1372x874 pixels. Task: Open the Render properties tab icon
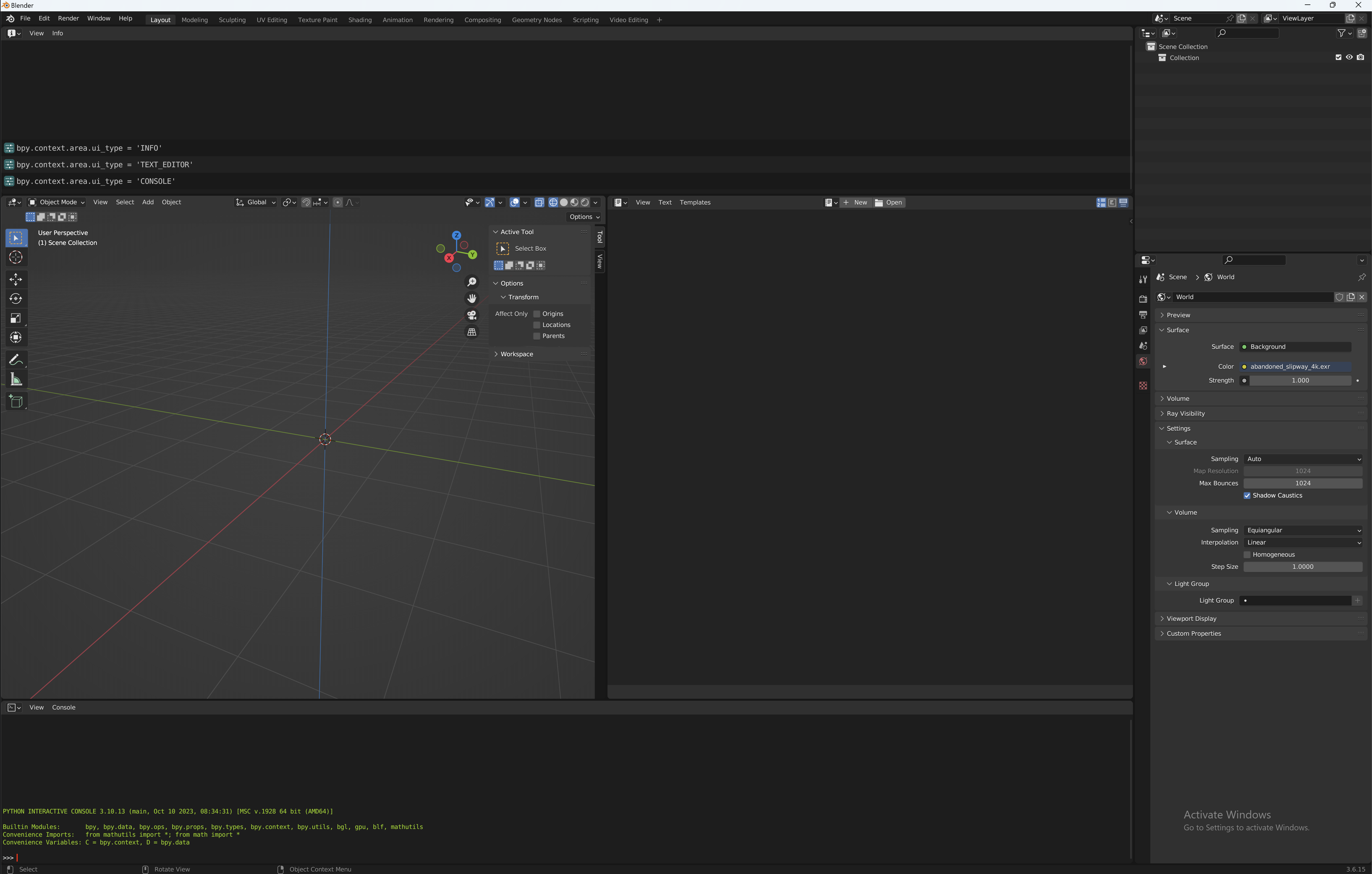click(x=1143, y=299)
